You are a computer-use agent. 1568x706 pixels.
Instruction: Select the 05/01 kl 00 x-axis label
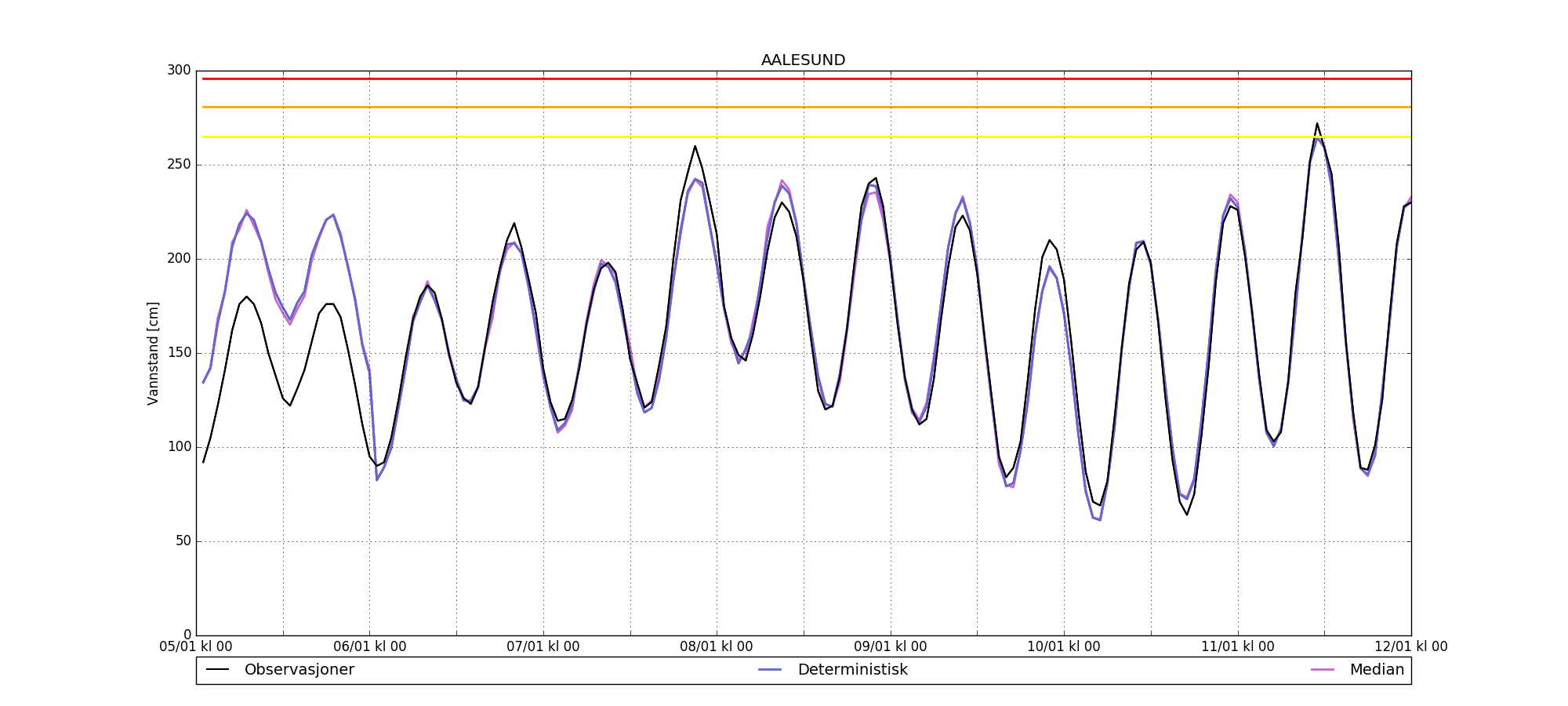[x=196, y=647]
